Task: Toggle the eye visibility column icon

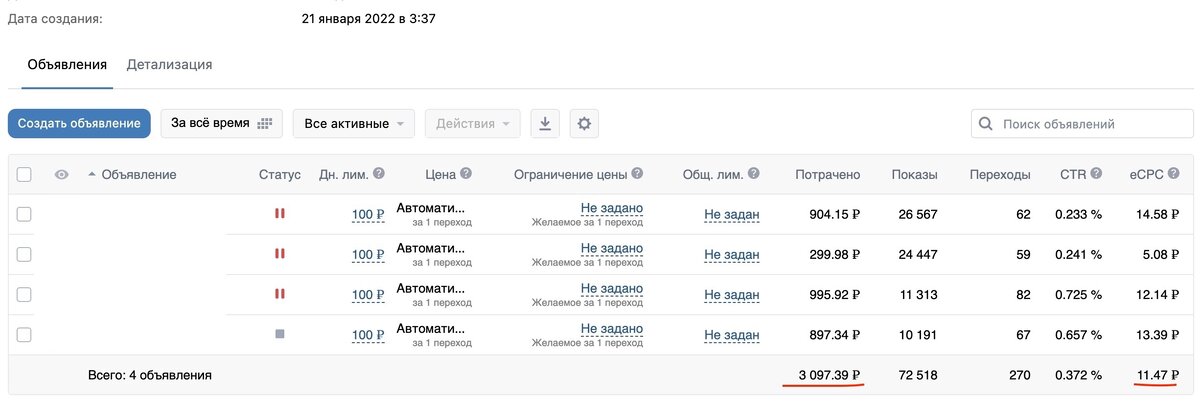Action: pos(62,175)
